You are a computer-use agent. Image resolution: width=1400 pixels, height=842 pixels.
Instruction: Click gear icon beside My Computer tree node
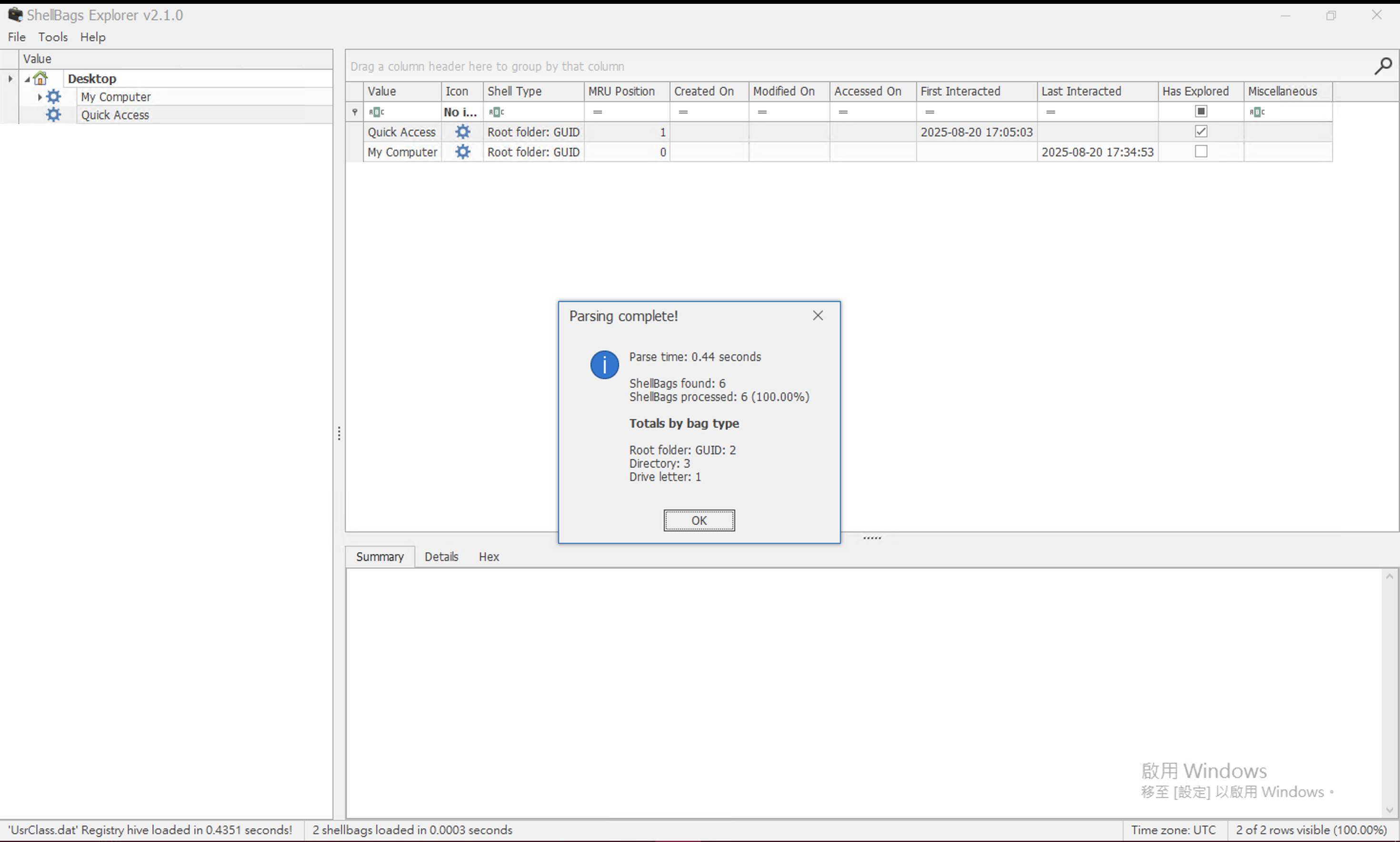[53, 97]
